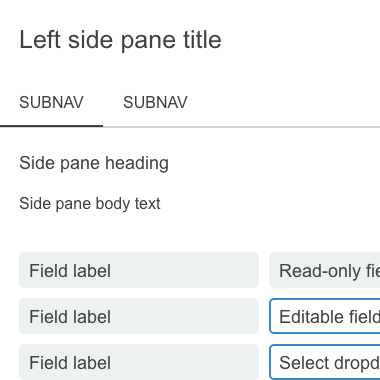Click Field label beside Select dropdown
The width and height of the screenshot is (380, 380).
[x=139, y=362]
